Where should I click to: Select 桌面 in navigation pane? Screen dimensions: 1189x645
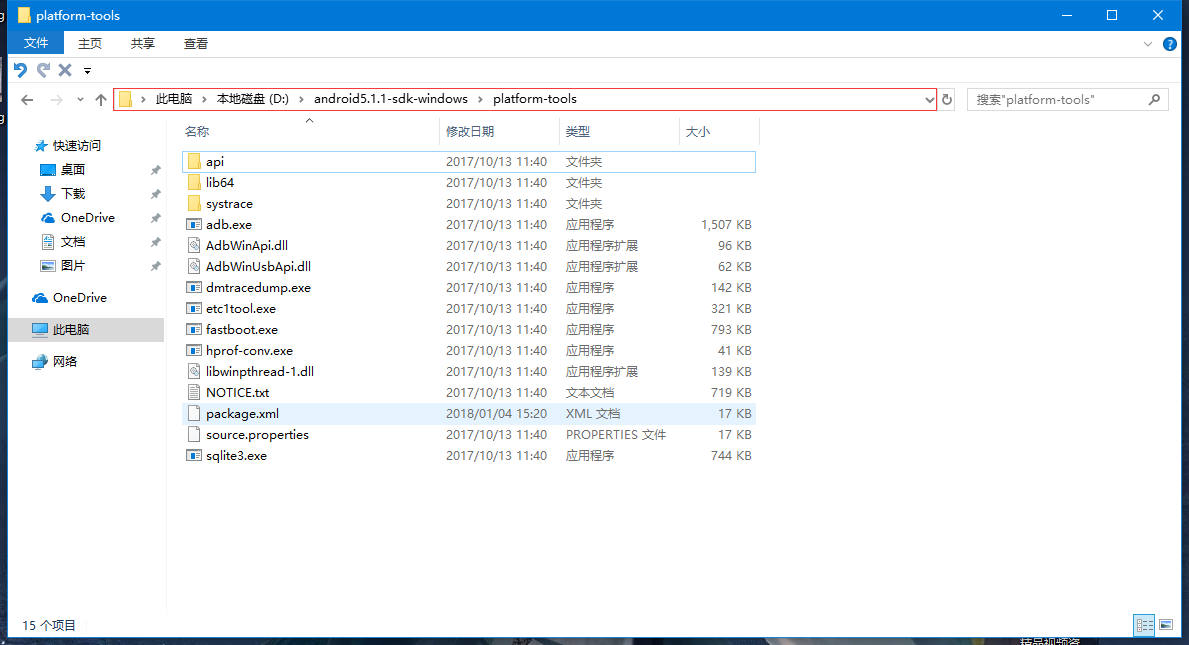click(73, 170)
